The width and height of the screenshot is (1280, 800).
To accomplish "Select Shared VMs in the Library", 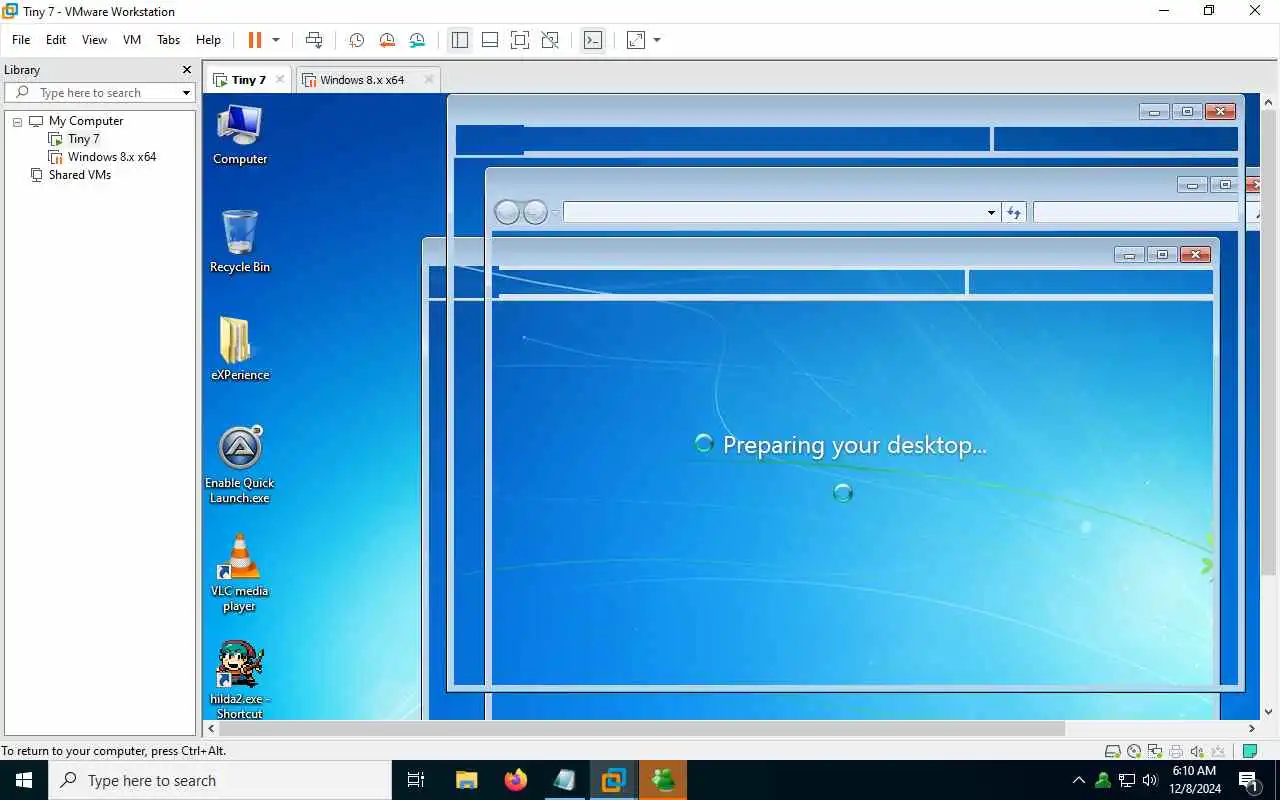I will click(79, 175).
